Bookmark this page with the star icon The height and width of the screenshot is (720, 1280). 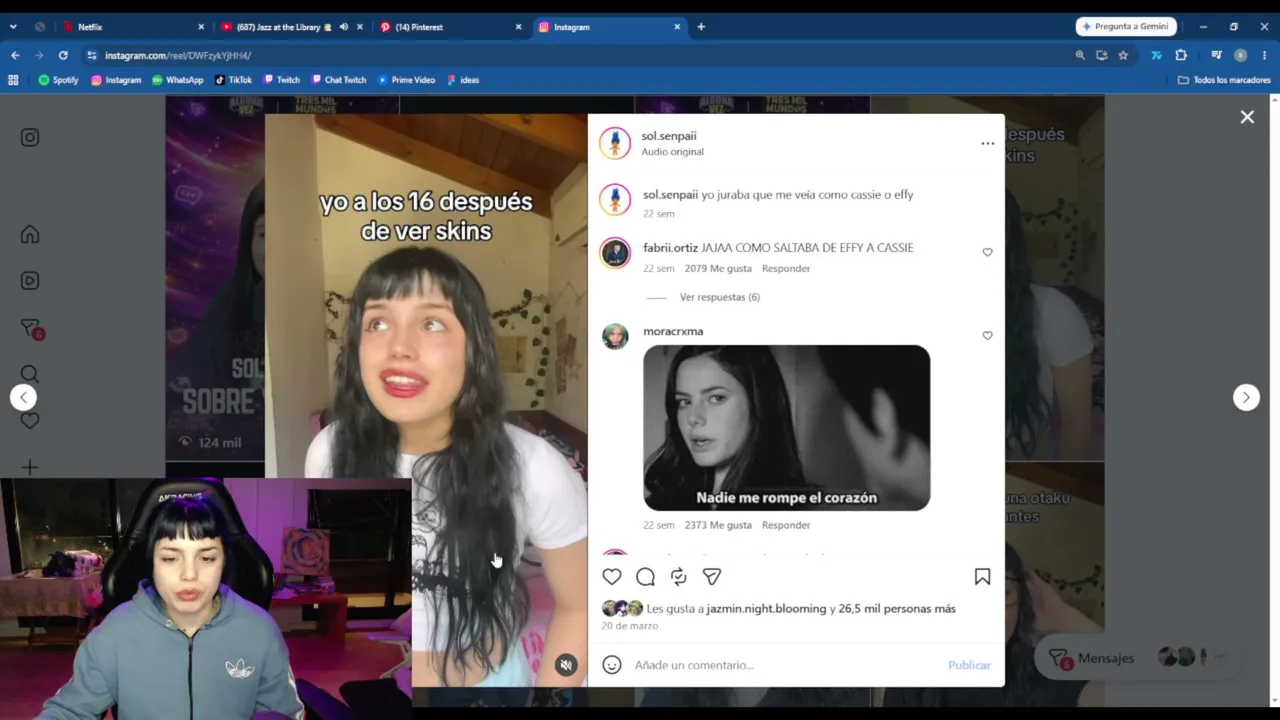coord(1123,55)
